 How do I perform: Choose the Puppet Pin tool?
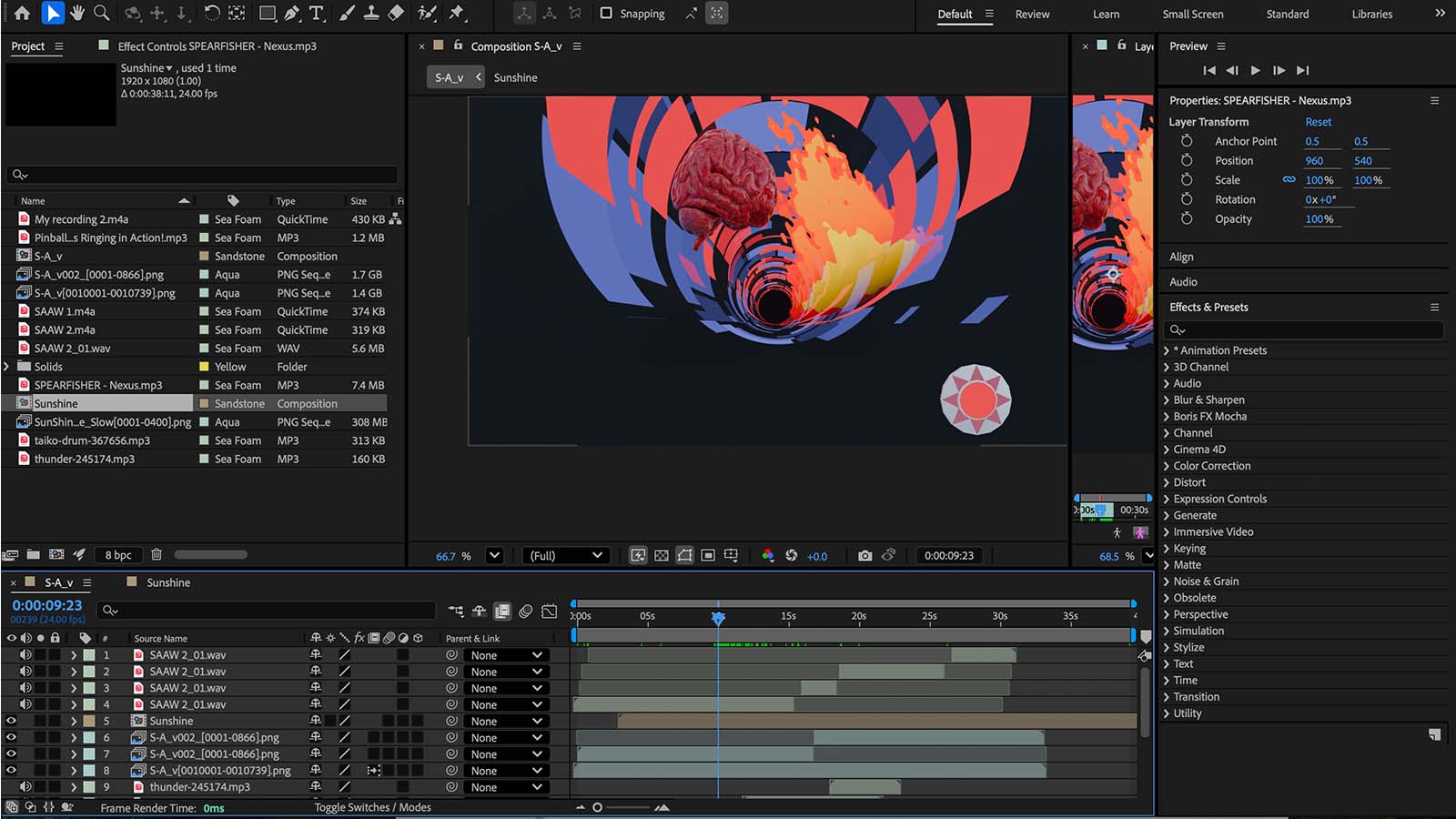pyautogui.click(x=457, y=13)
